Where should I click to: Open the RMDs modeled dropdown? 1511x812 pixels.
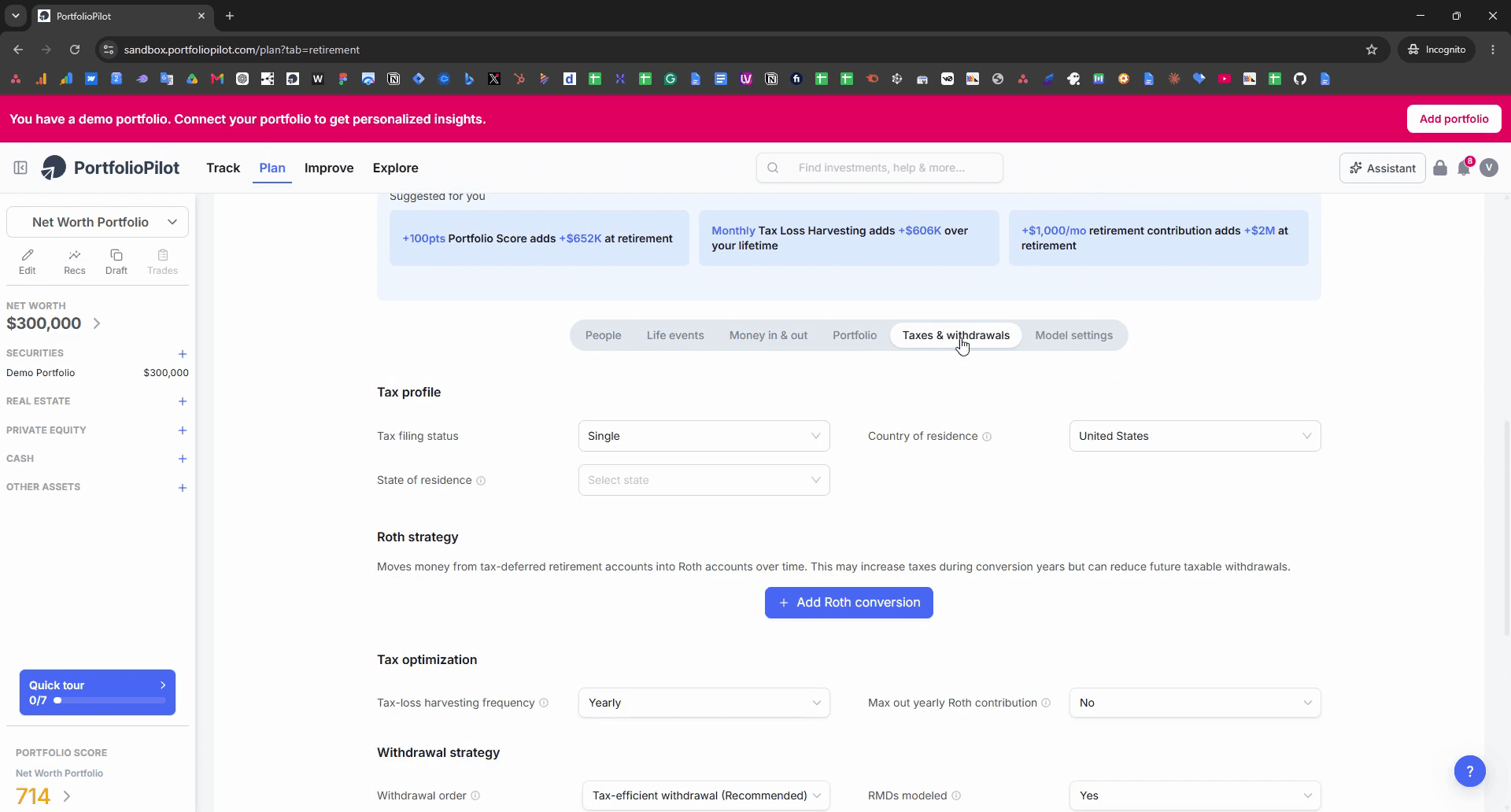(x=1195, y=795)
